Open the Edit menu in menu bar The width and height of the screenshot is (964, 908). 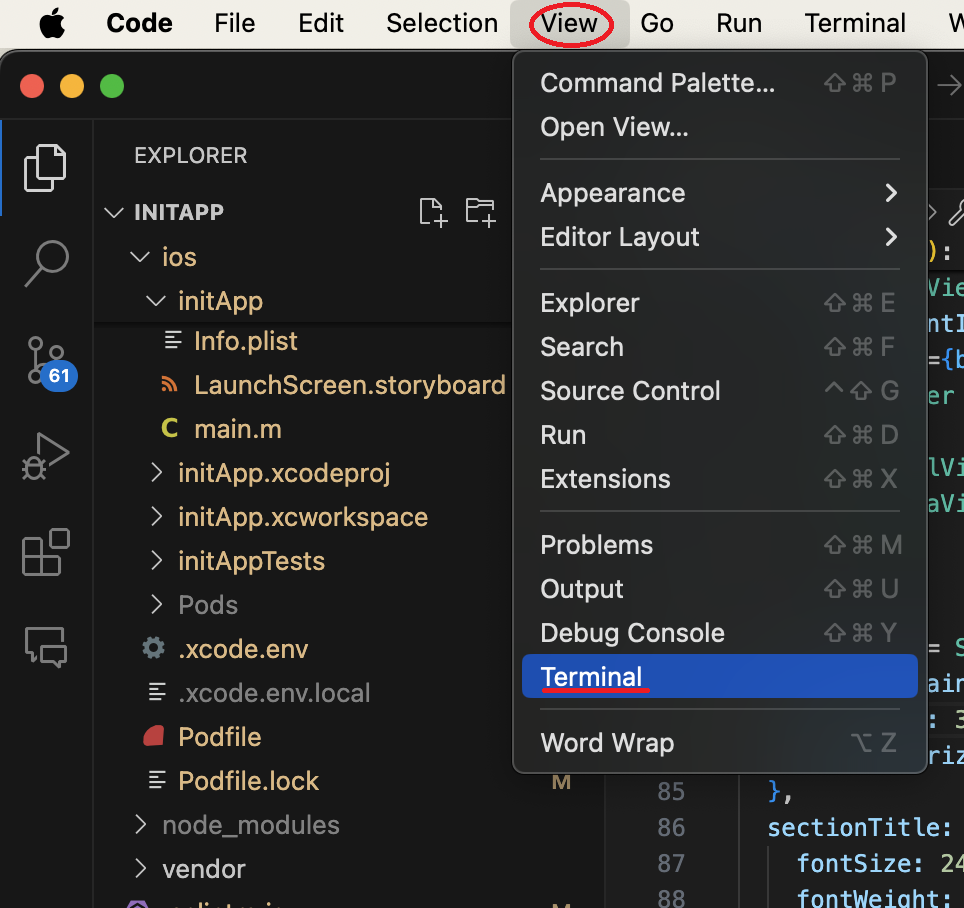pos(321,23)
